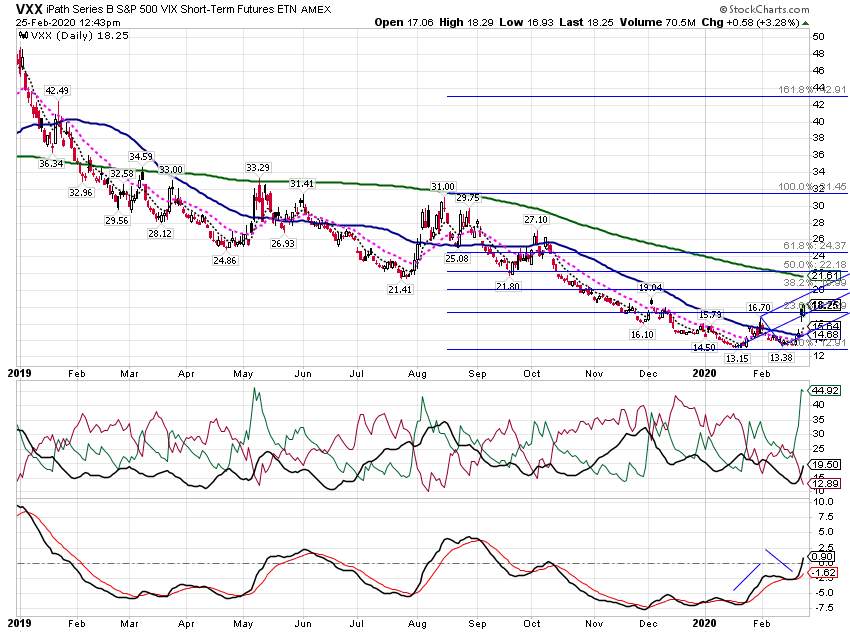Click the 50.0% 22.18 Fibonacci label
850x633 pixels.
click(815, 264)
